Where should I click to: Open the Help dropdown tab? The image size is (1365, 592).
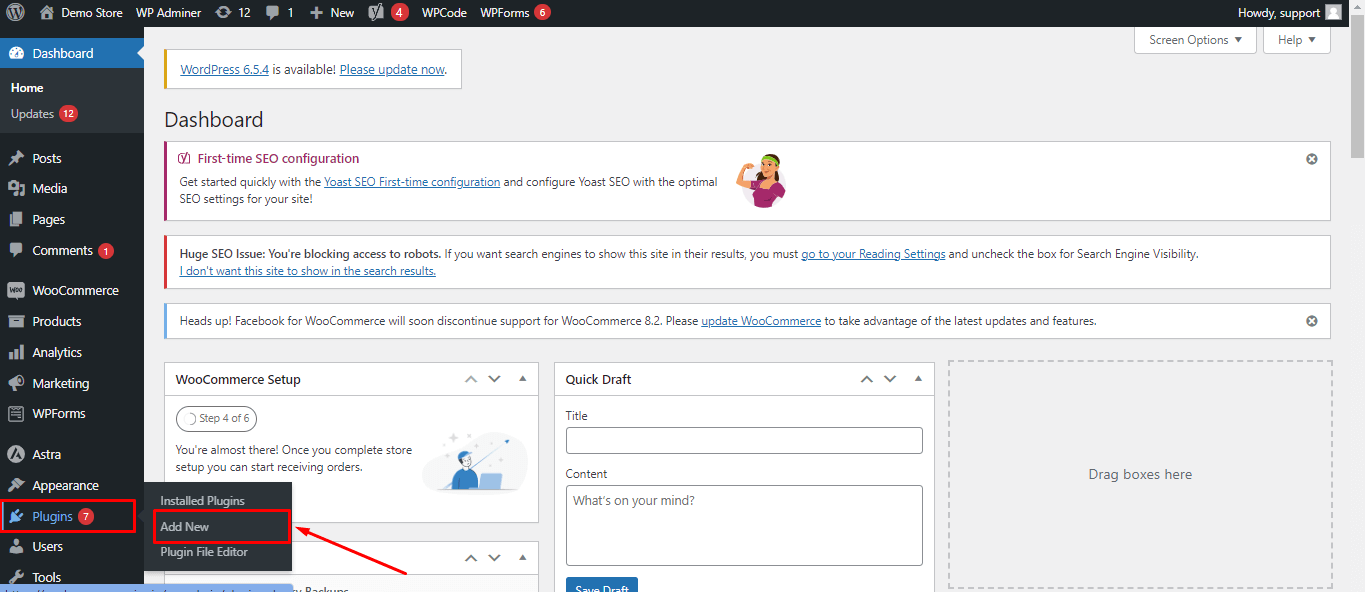pos(1297,40)
